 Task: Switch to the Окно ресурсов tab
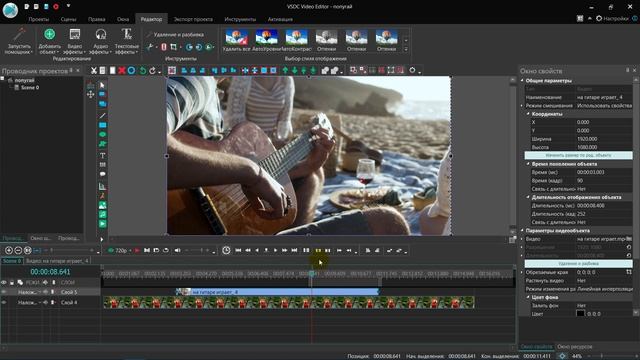(x=575, y=347)
